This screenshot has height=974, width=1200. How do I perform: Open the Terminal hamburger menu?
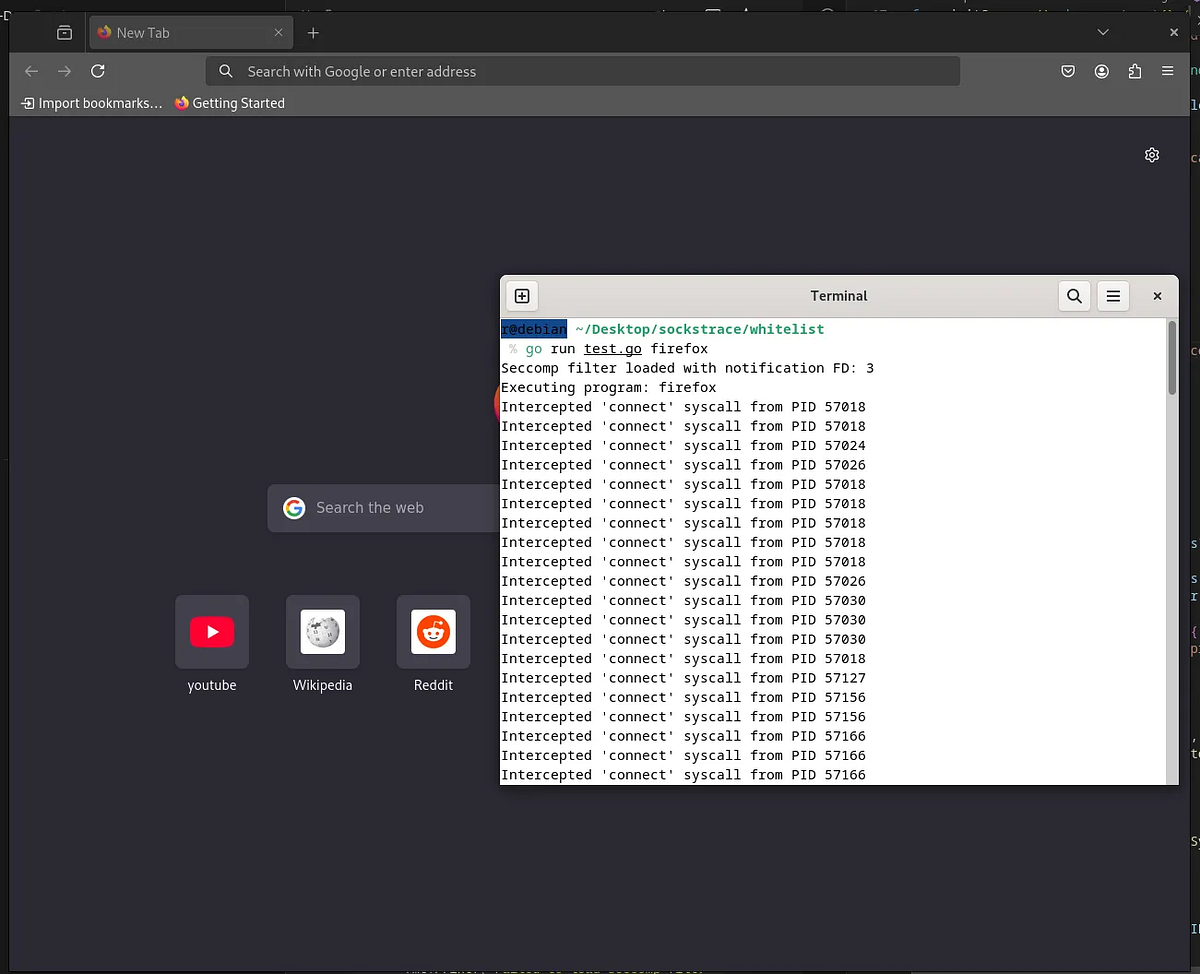click(1113, 296)
